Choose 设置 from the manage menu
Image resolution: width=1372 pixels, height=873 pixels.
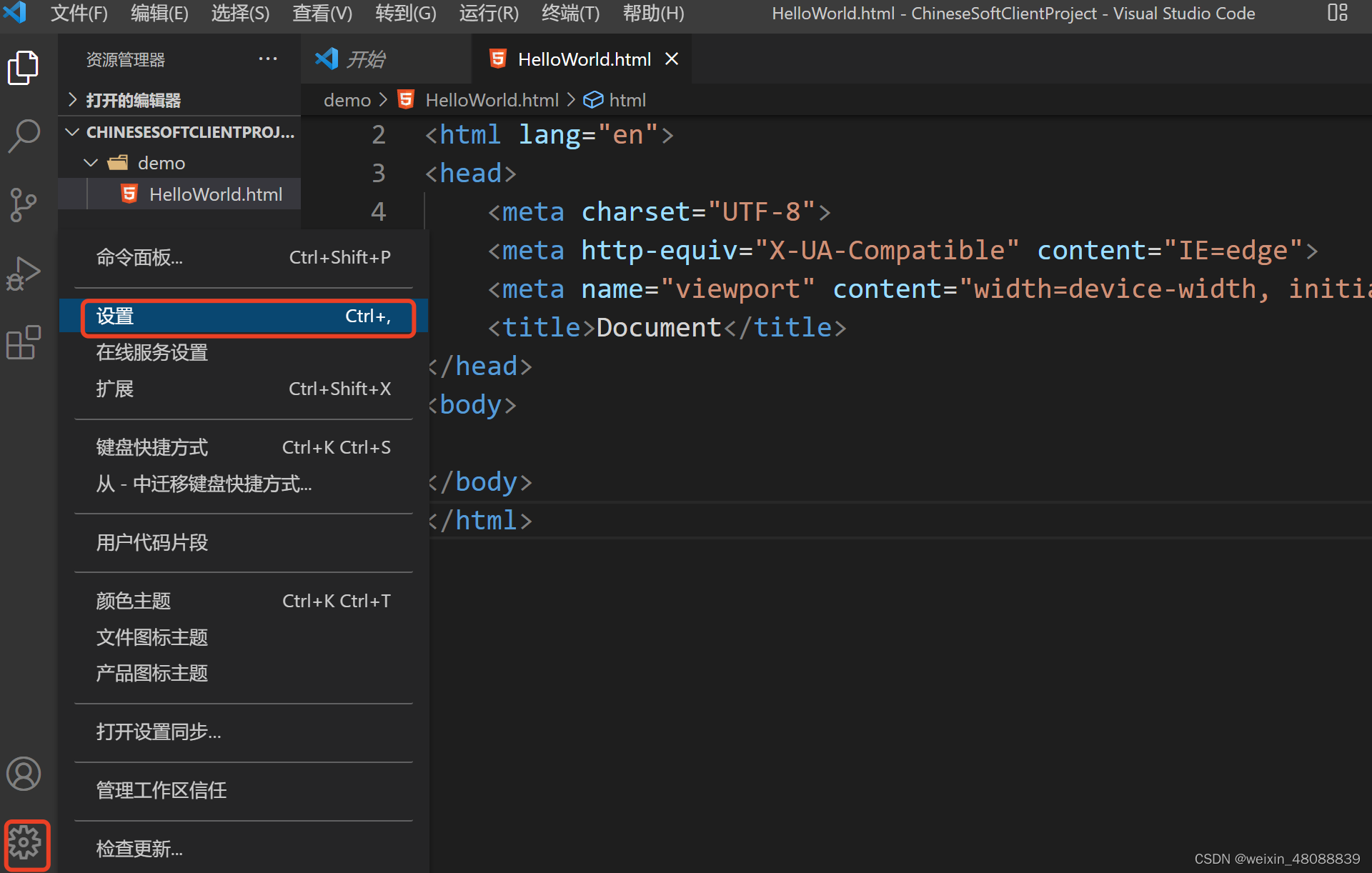click(x=244, y=316)
